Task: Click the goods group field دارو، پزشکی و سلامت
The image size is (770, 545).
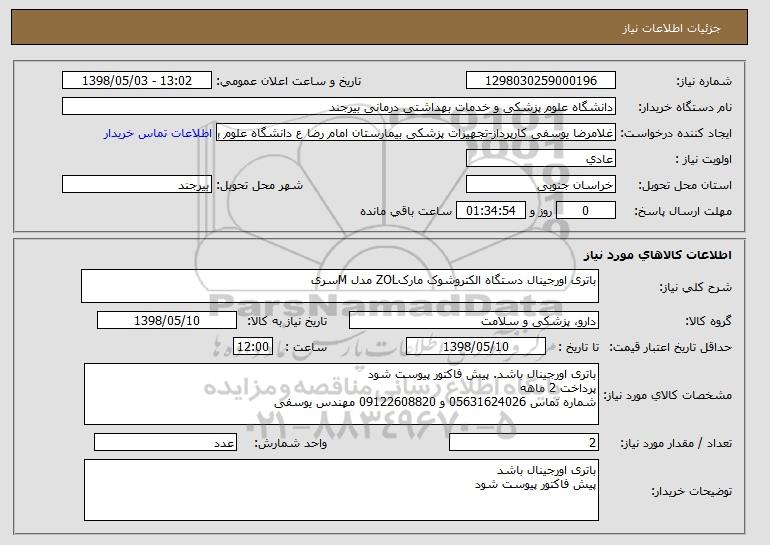Action: tap(474, 321)
